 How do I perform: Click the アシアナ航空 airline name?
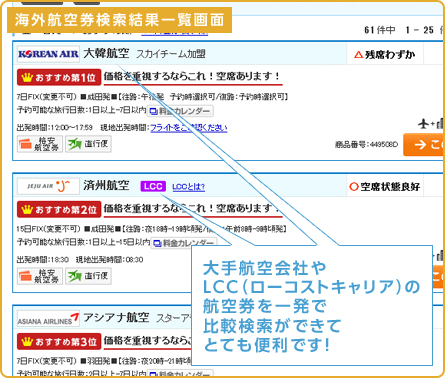tap(116, 317)
